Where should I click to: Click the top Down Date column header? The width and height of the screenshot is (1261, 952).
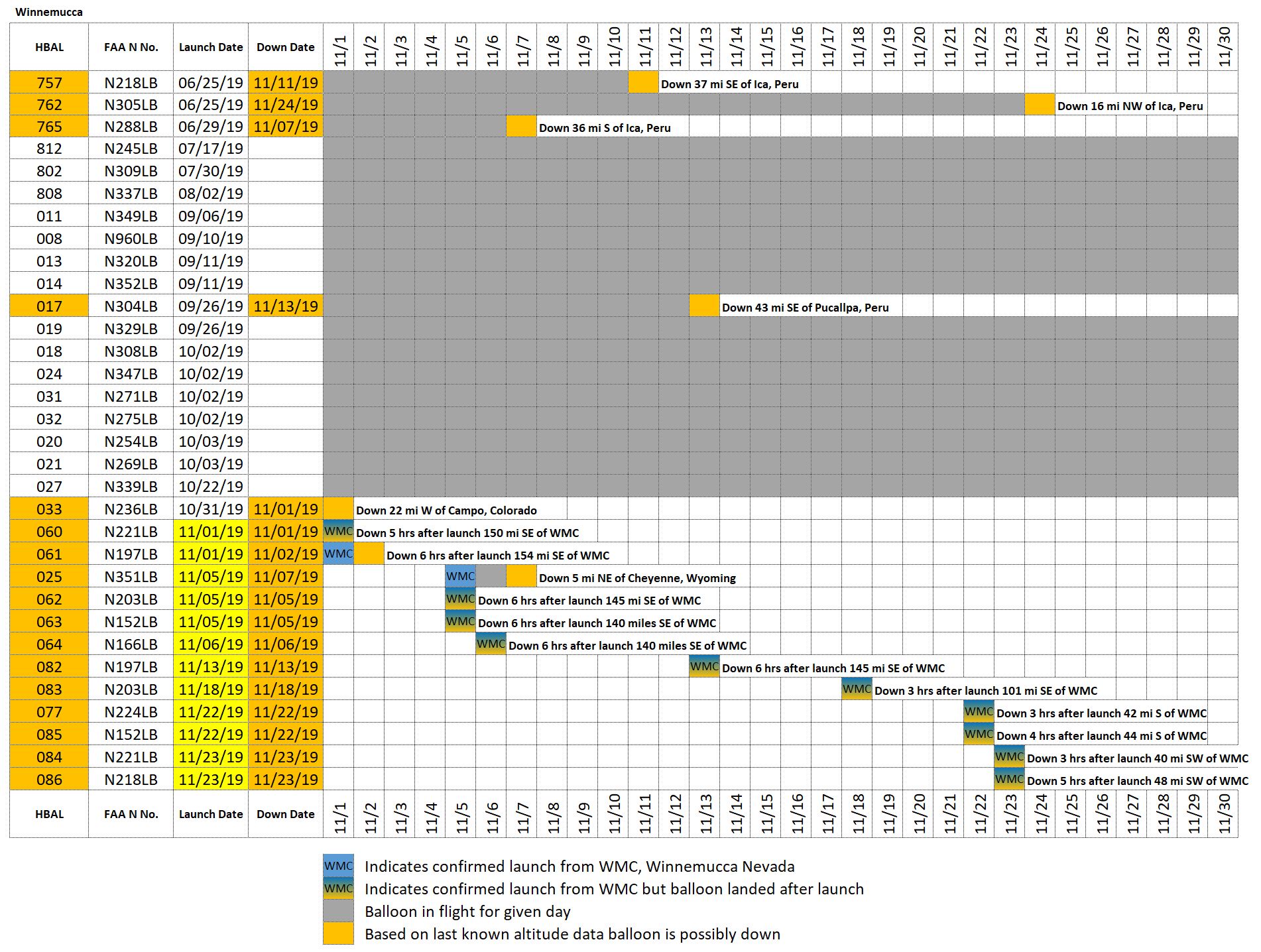[286, 47]
